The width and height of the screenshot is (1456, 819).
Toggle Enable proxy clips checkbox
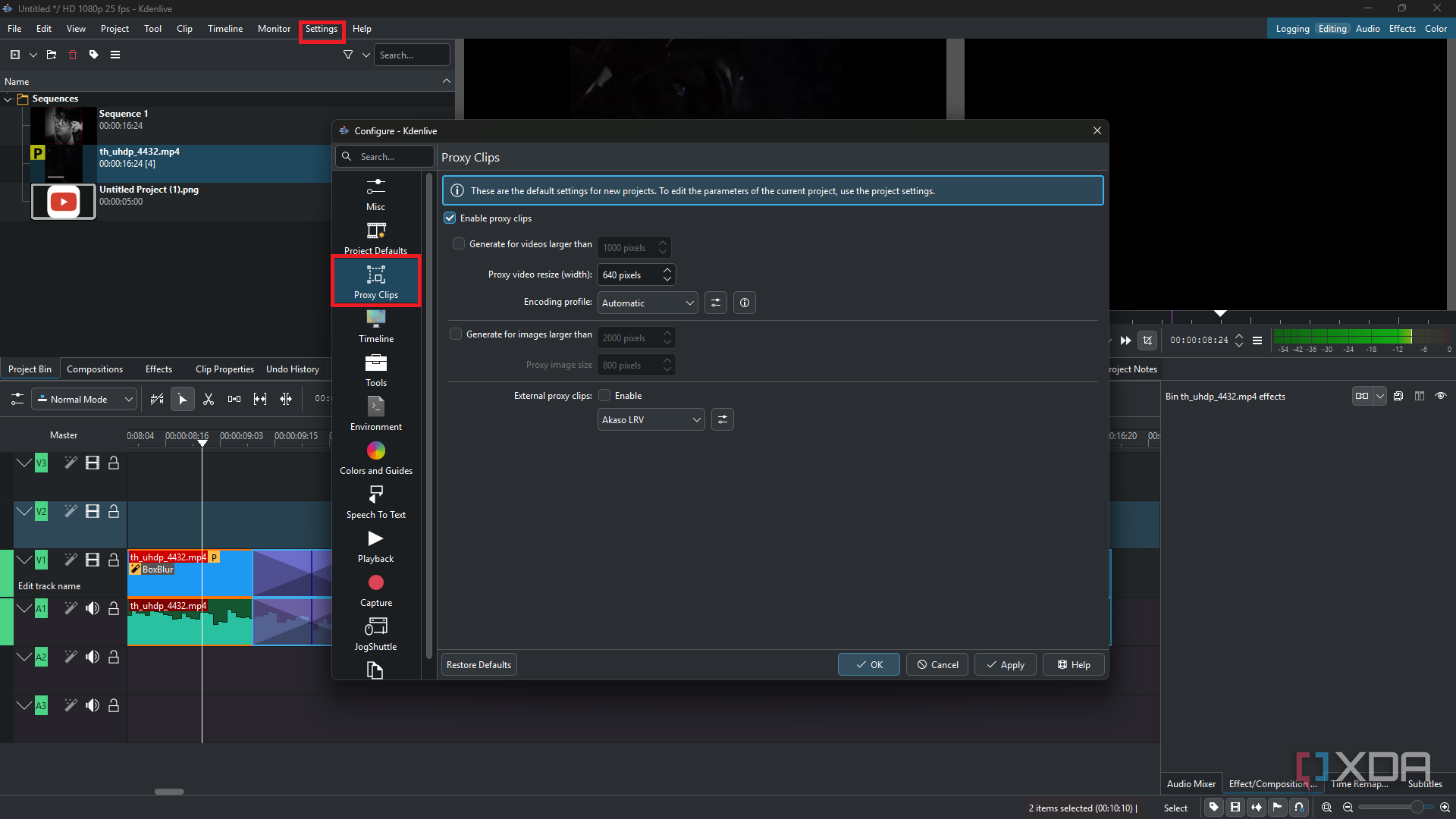tap(450, 218)
